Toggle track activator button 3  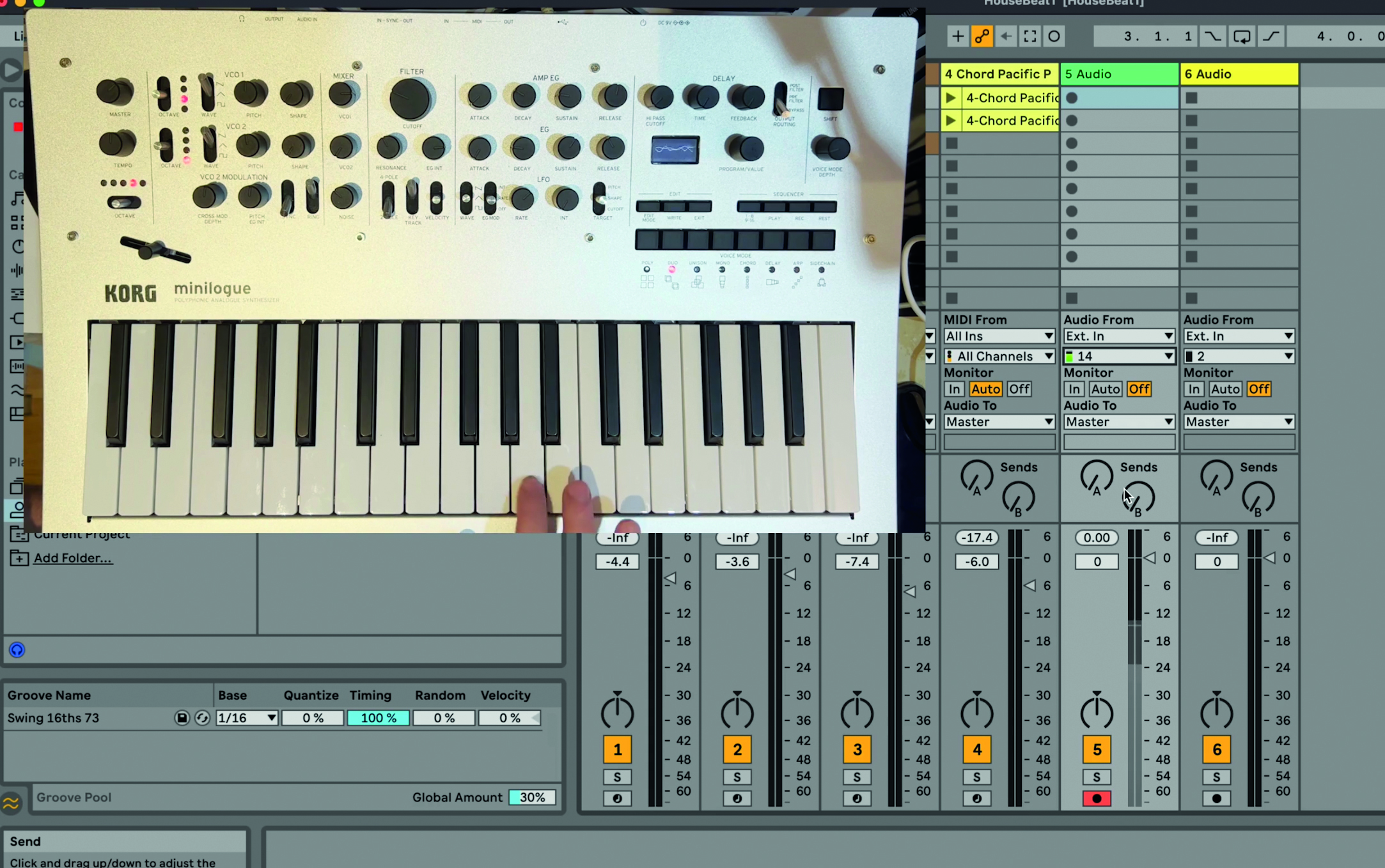click(857, 750)
